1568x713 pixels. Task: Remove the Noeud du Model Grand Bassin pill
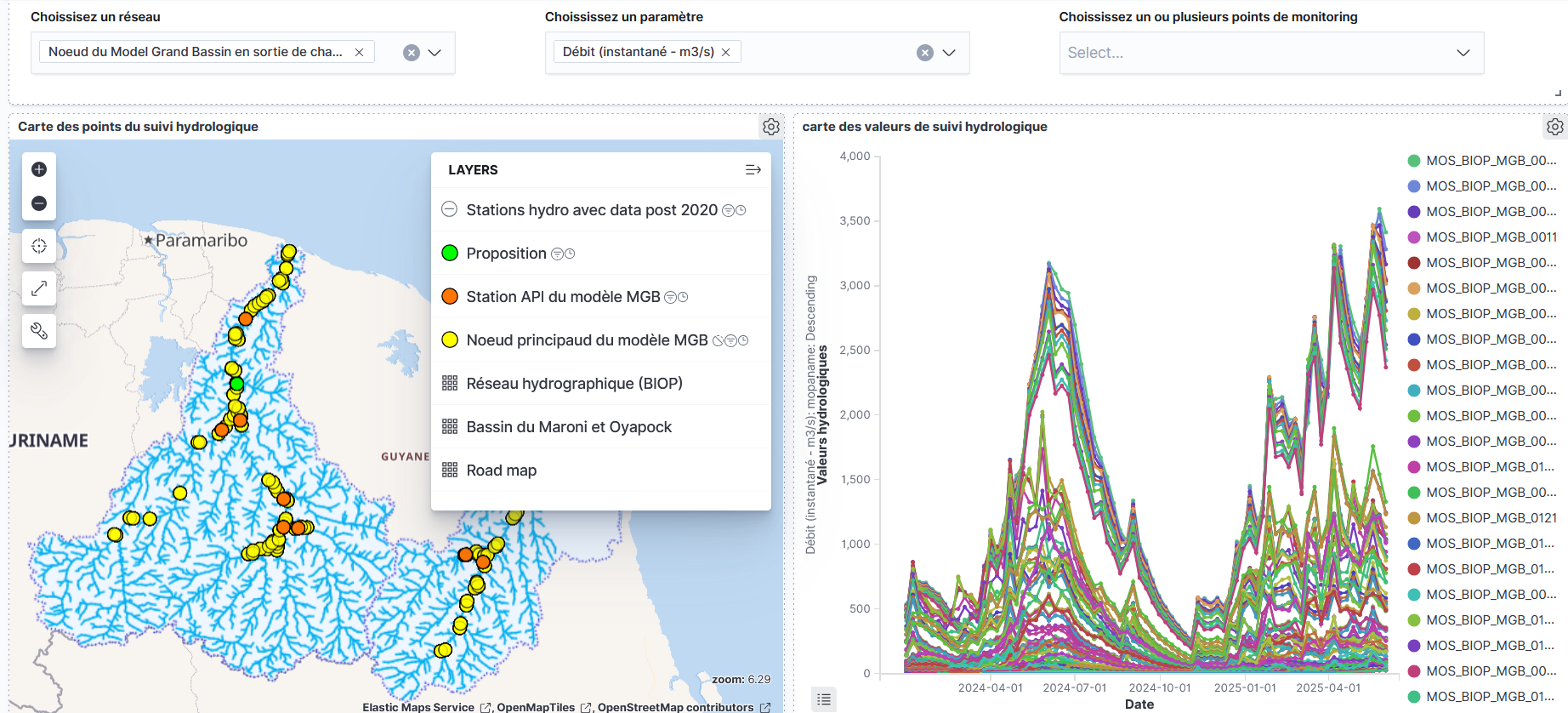coord(360,52)
